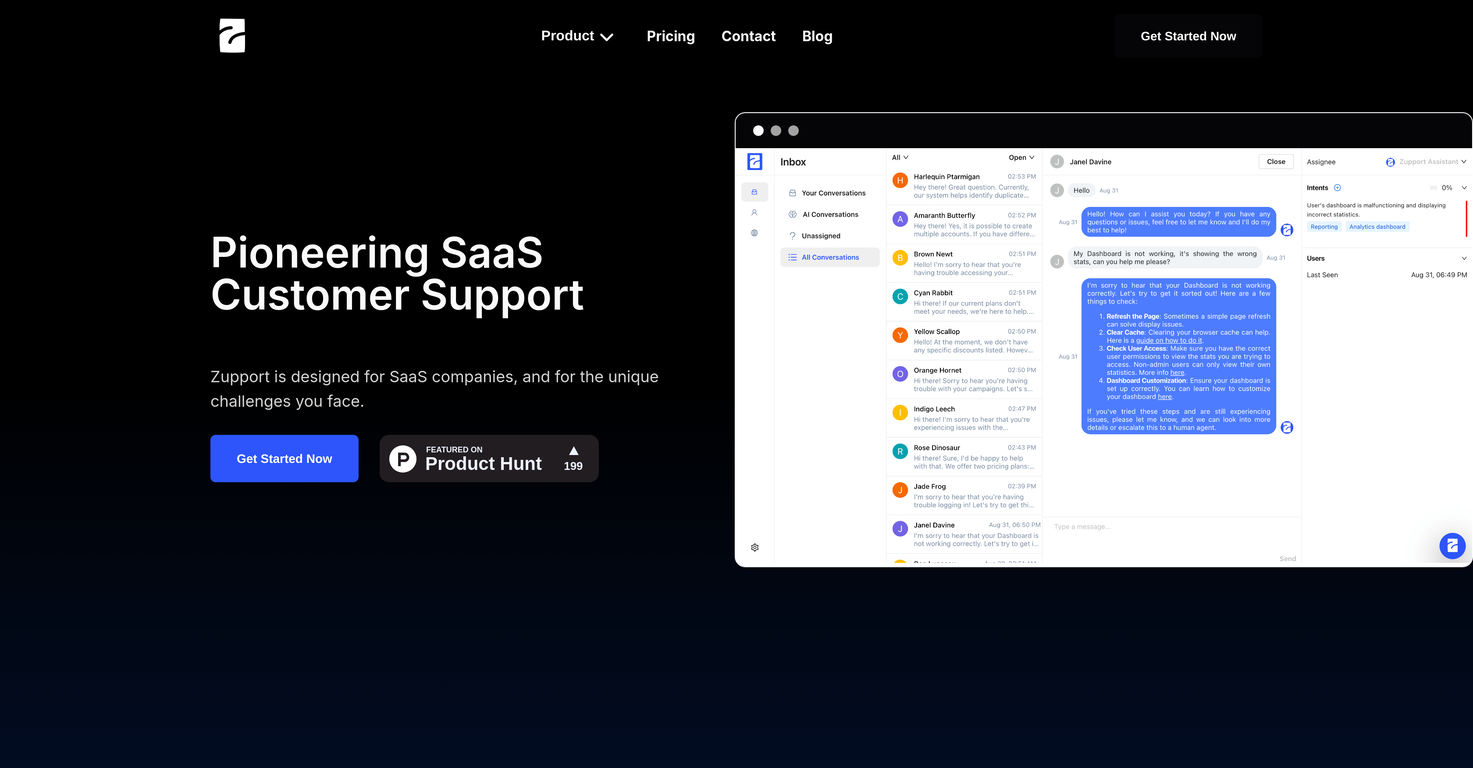
Task: Select the Unassigned inbox folder
Action: point(821,236)
